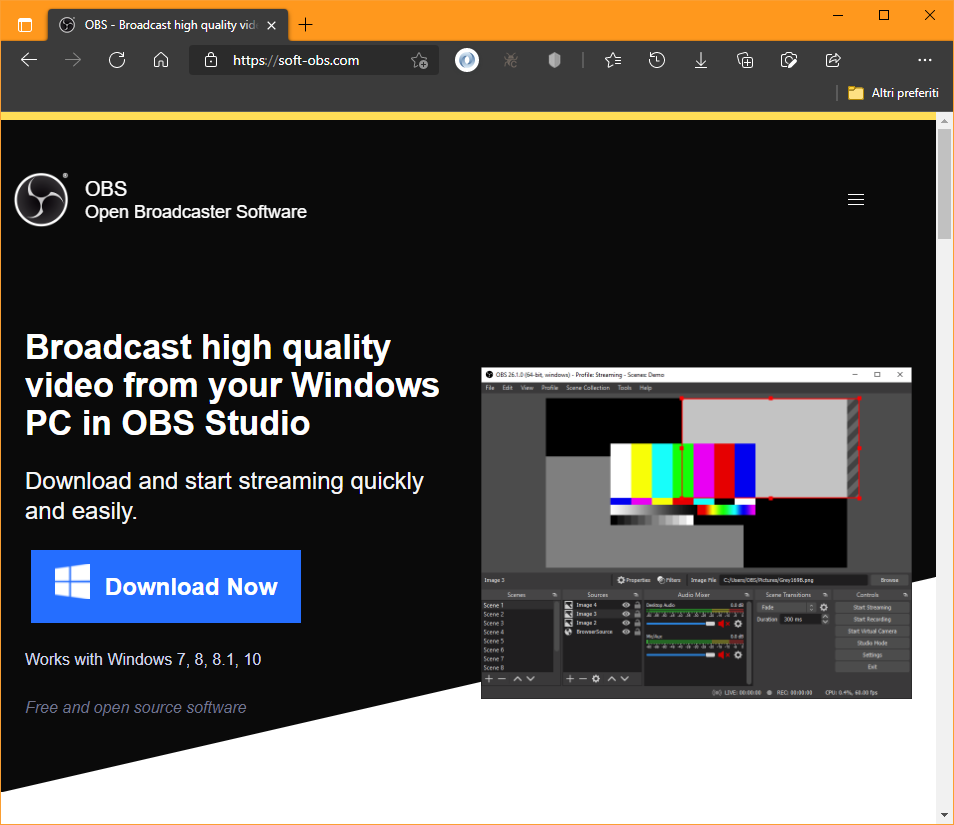This screenshot has width=954, height=825.
Task: Click the Download Now button
Action: [x=166, y=587]
